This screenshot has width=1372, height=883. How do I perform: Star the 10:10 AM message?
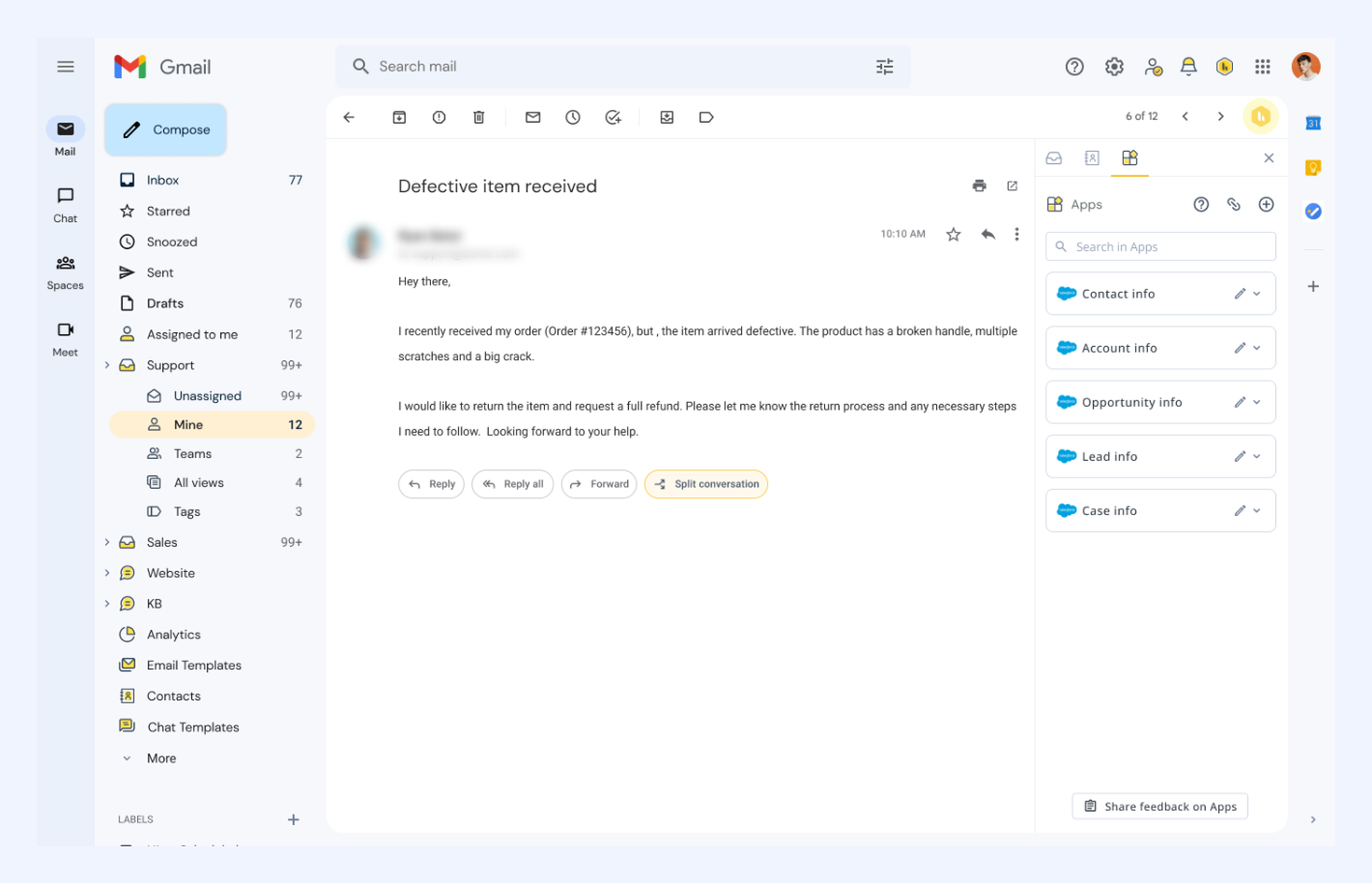[x=954, y=234]
